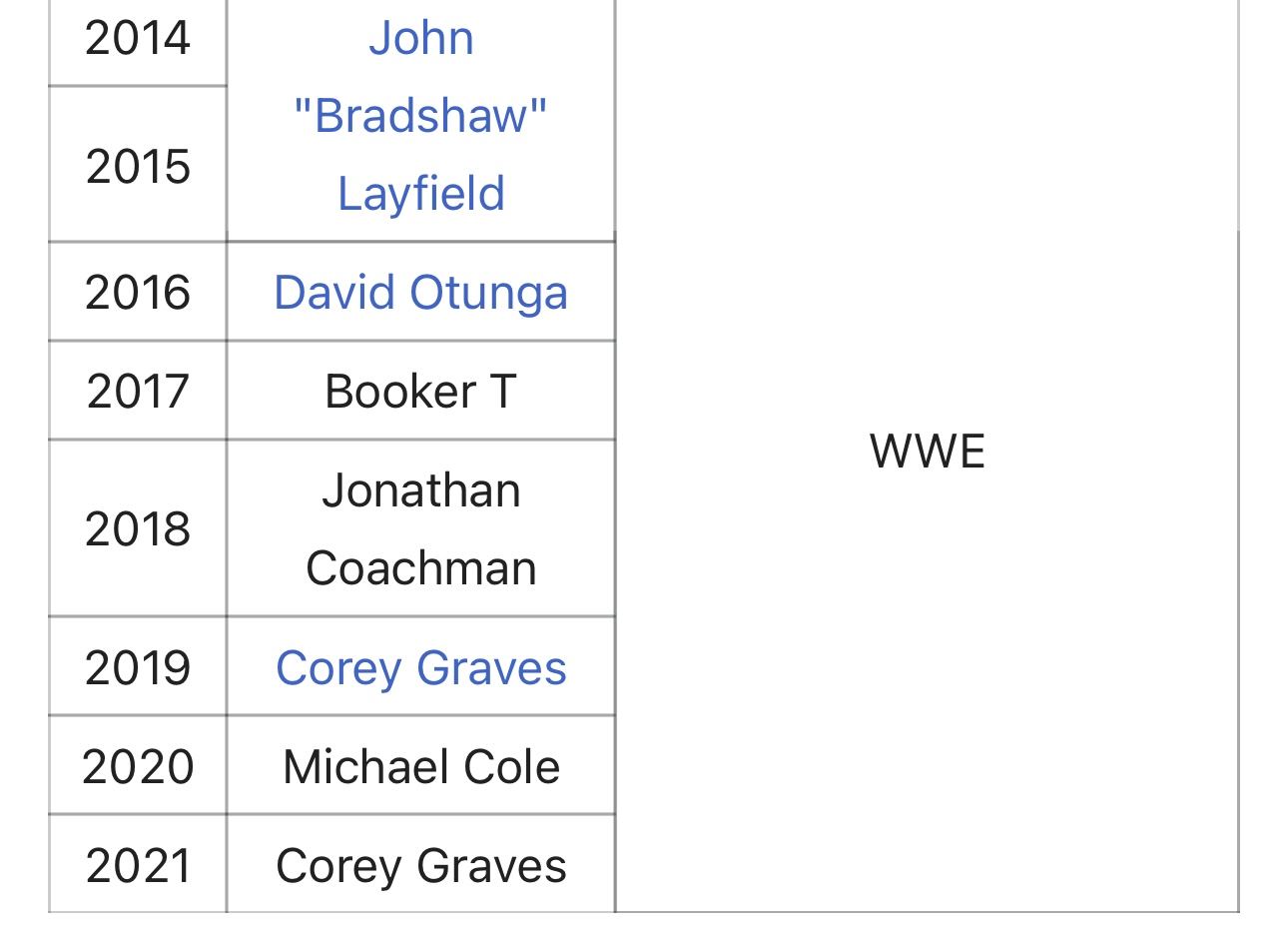Screen dimensions: 1288x937
Task: Click the word Jonathan in the 2018 row
Action: coord(420,490)
